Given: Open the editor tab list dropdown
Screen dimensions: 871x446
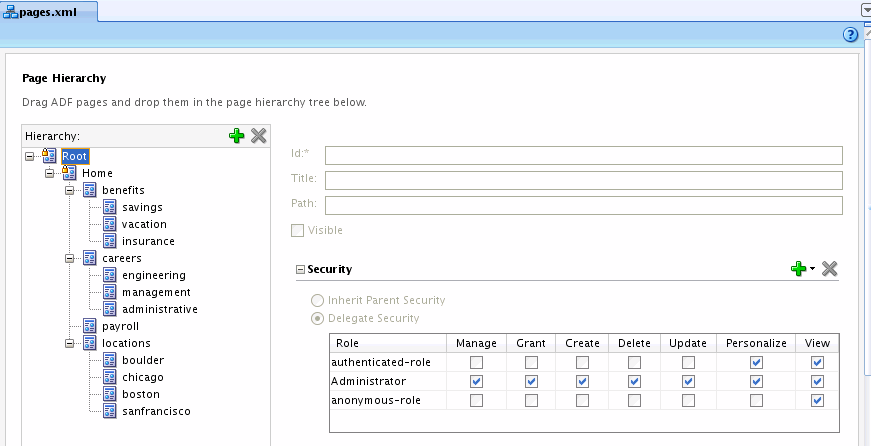Looking at the screenshot, I should (865, 9).
